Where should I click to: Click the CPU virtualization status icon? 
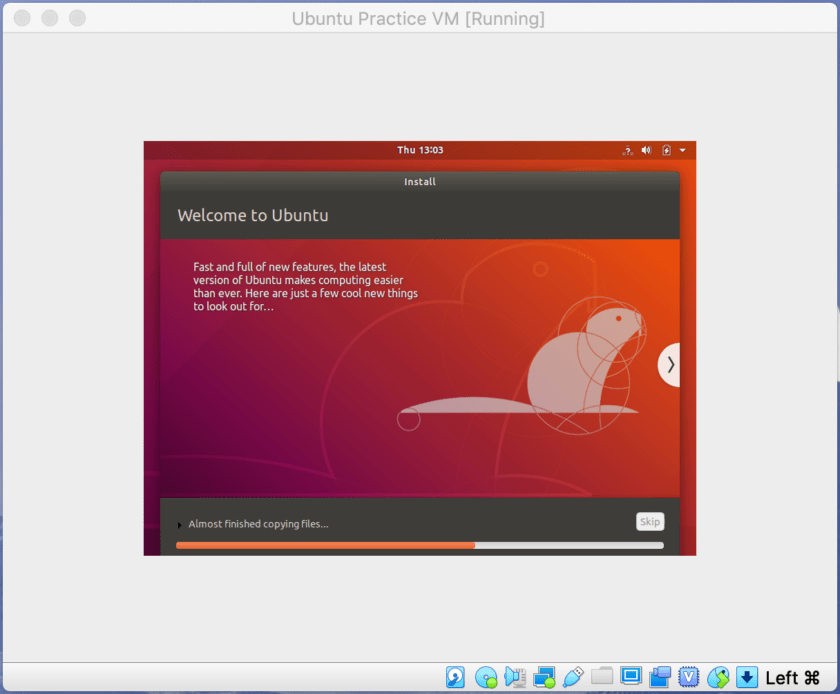point(688,677)
